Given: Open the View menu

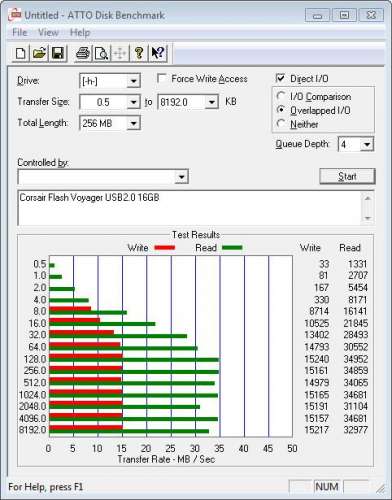Looking at the screenshot, I should [x=48, y=32].
